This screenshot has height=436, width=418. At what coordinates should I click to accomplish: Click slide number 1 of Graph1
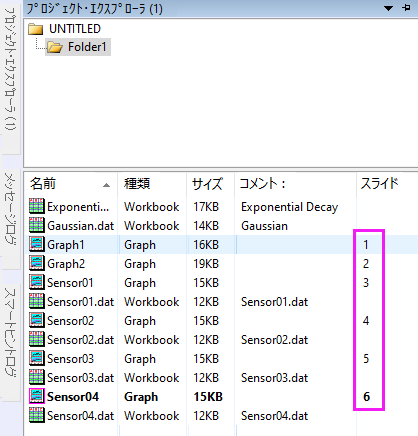click(366, 245)
